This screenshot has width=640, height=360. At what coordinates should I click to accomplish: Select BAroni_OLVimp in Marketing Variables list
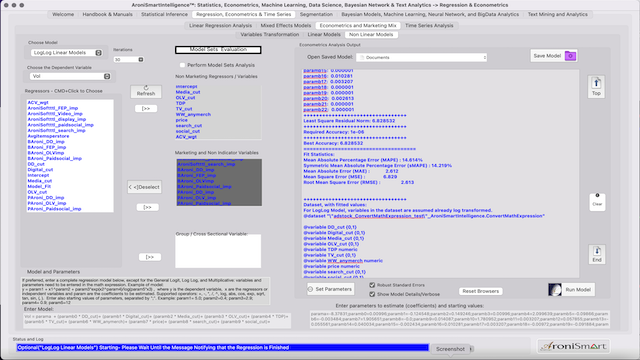[x=196, y=180]
